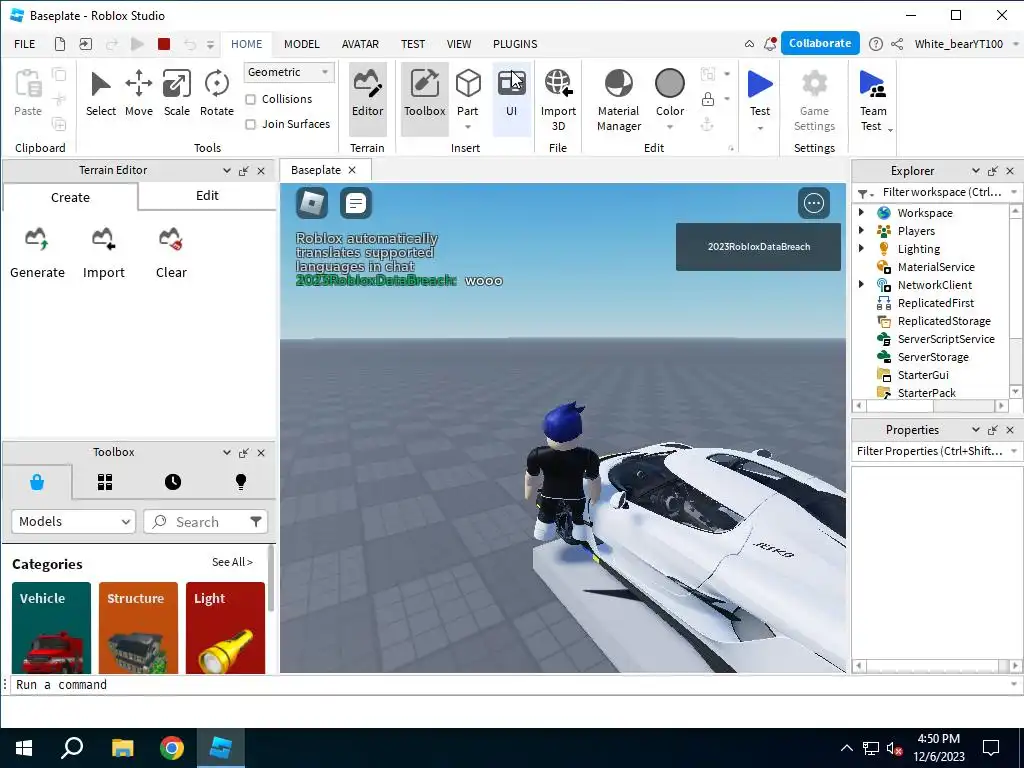Open the Structure category card
The image size is (1024, 768).
click(138, 628)
